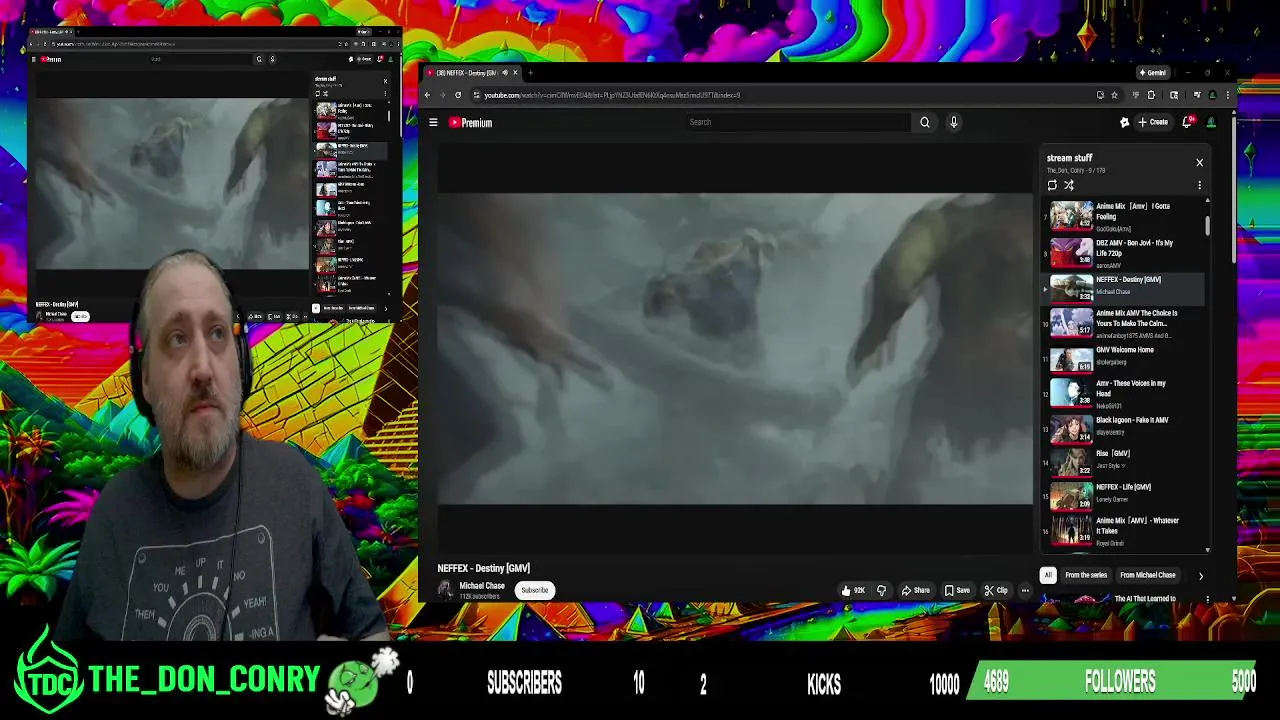Open the YouTube notifications bell
This screenshot has height=720, width=1280.
(x=1187, y=122)
